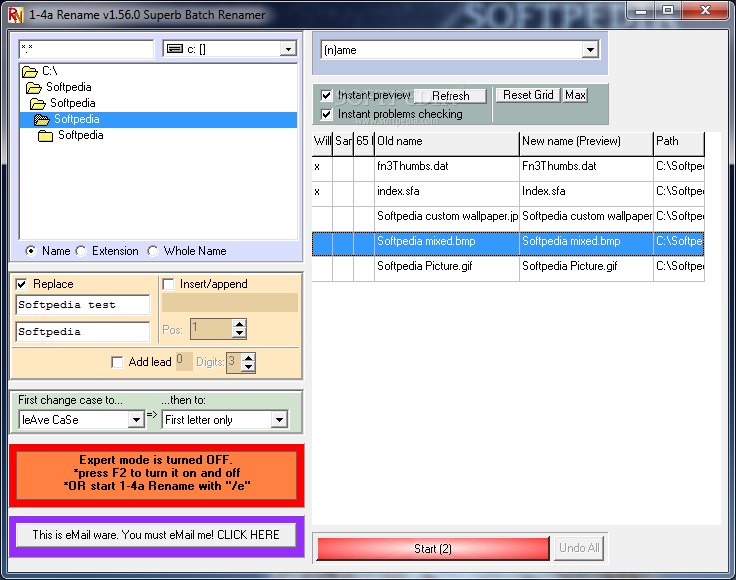The image size is (736, 580).
Task: Select the Name radio button
Action: click(31, 251)
